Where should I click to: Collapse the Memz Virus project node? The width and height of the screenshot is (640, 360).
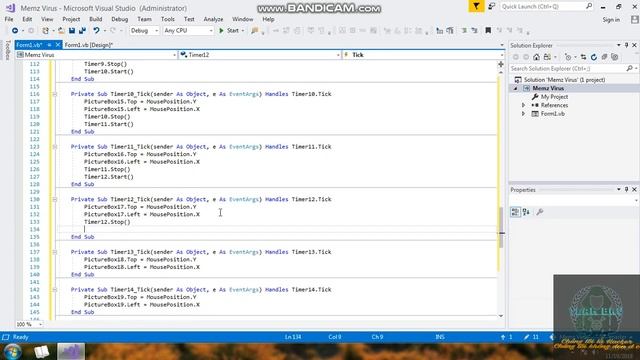tap(516, 89)
